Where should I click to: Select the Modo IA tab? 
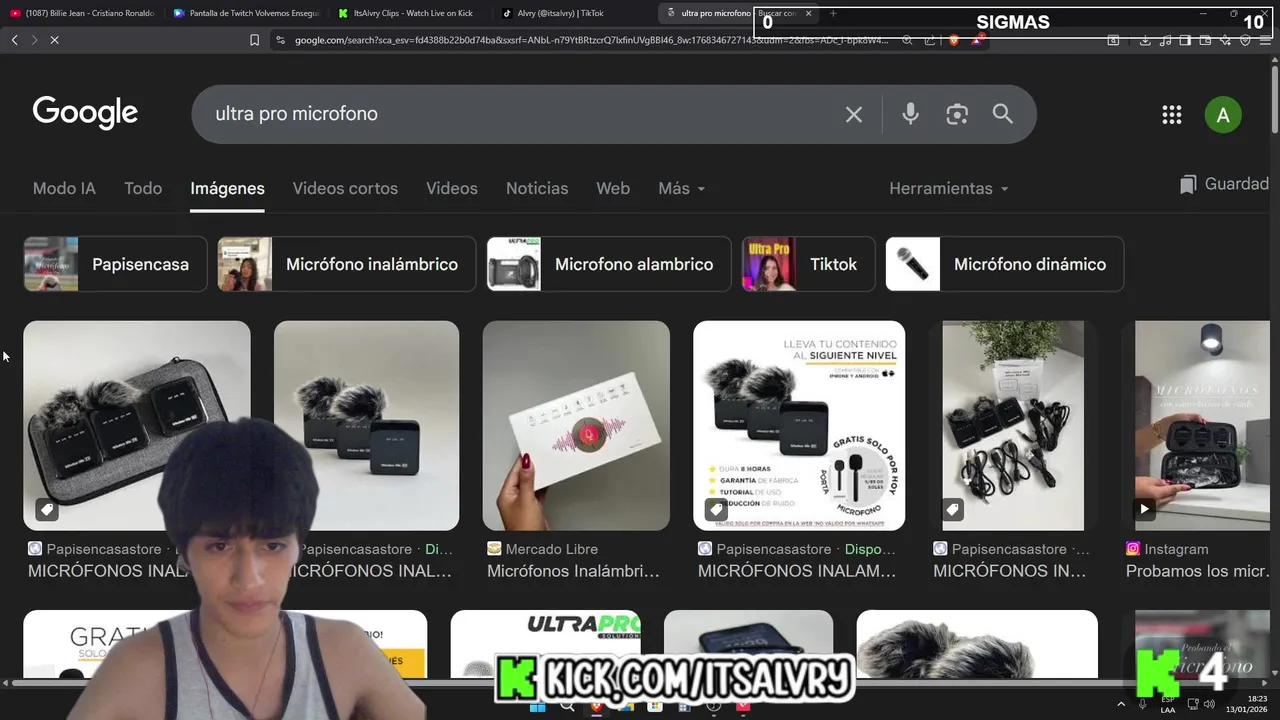pyautogui.click(x=64, y=188)
